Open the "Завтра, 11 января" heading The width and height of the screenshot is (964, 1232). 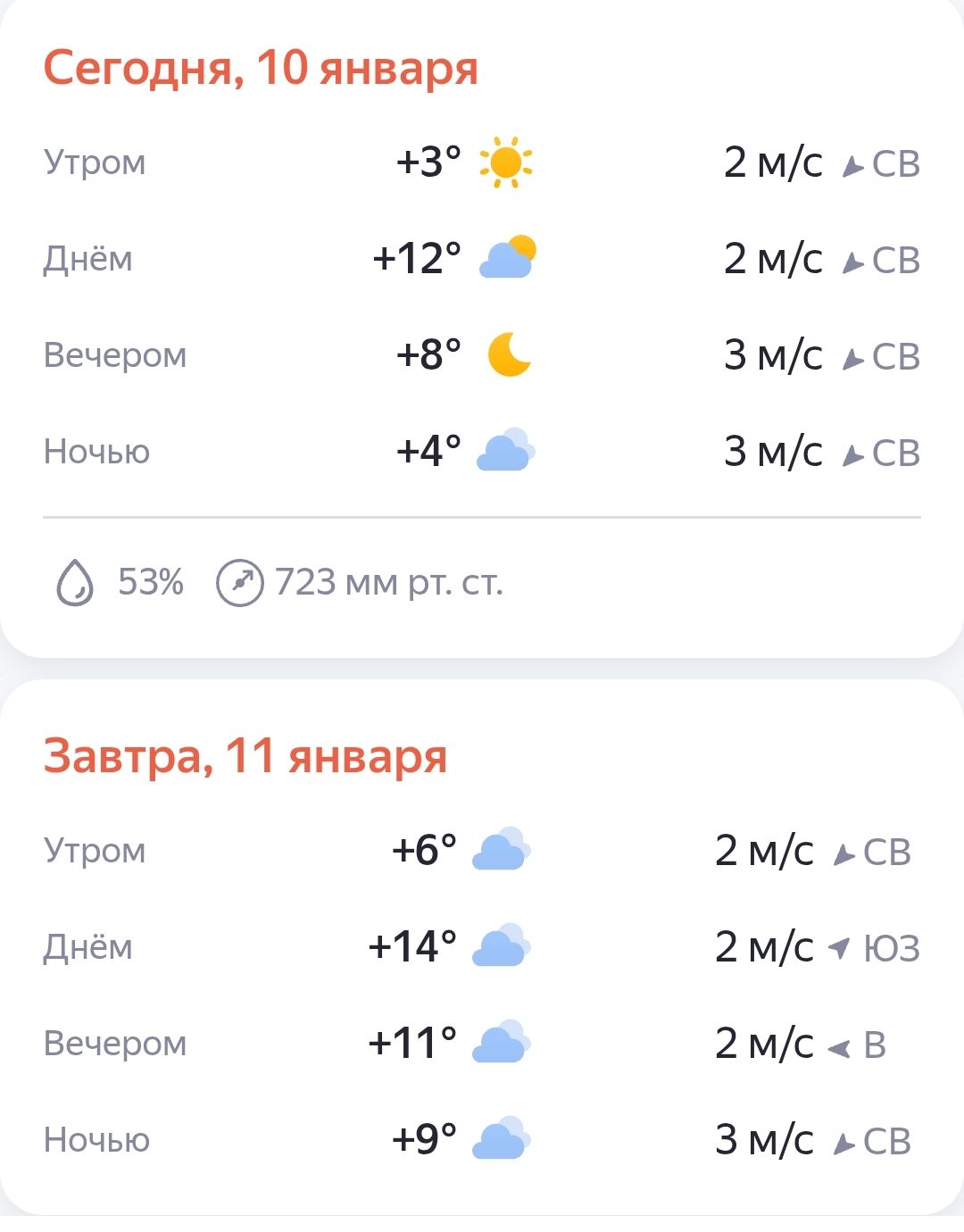pyautogui.click(x=245, y=756)
